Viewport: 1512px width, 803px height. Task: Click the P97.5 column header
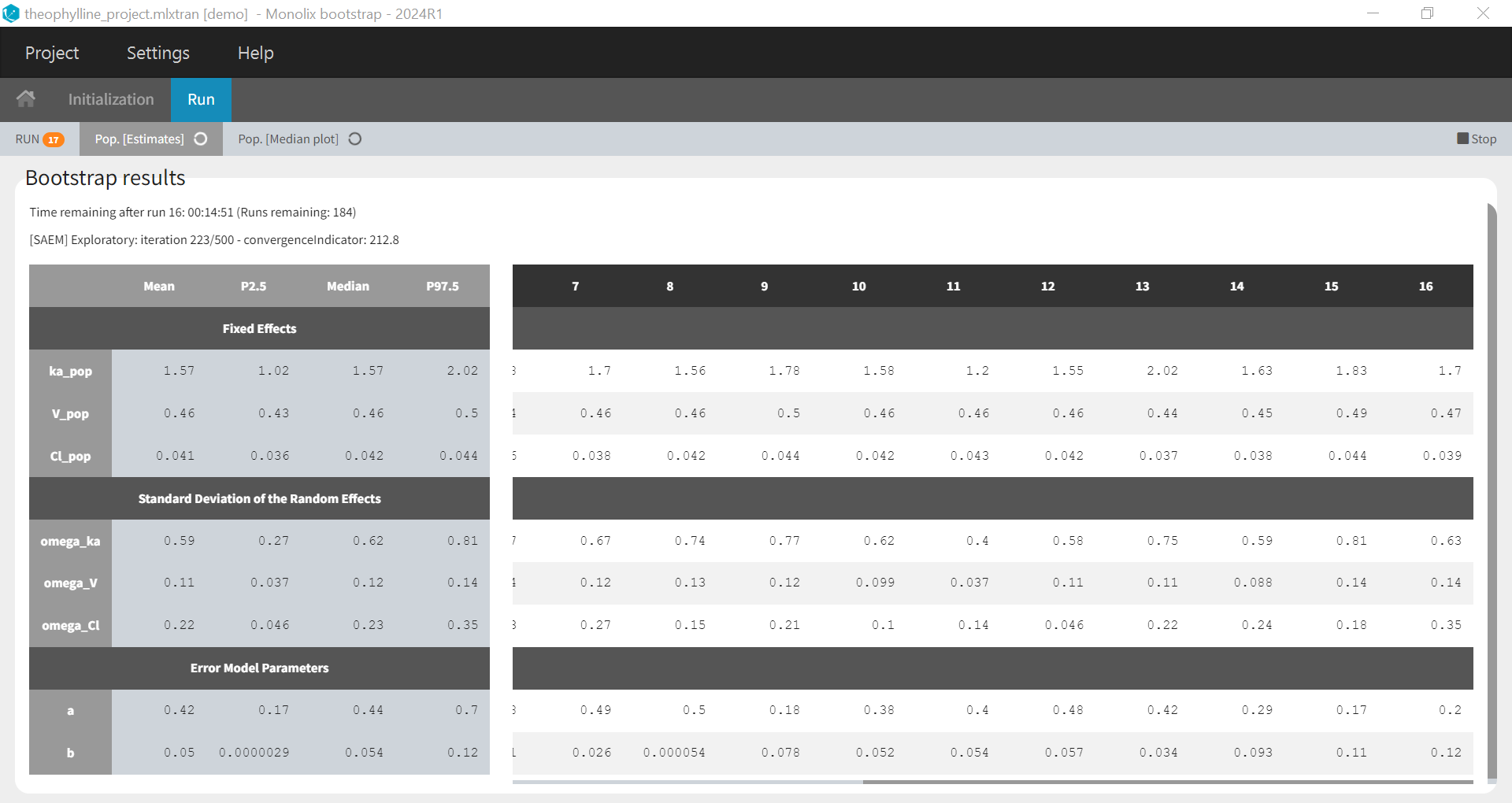[443, 287]
